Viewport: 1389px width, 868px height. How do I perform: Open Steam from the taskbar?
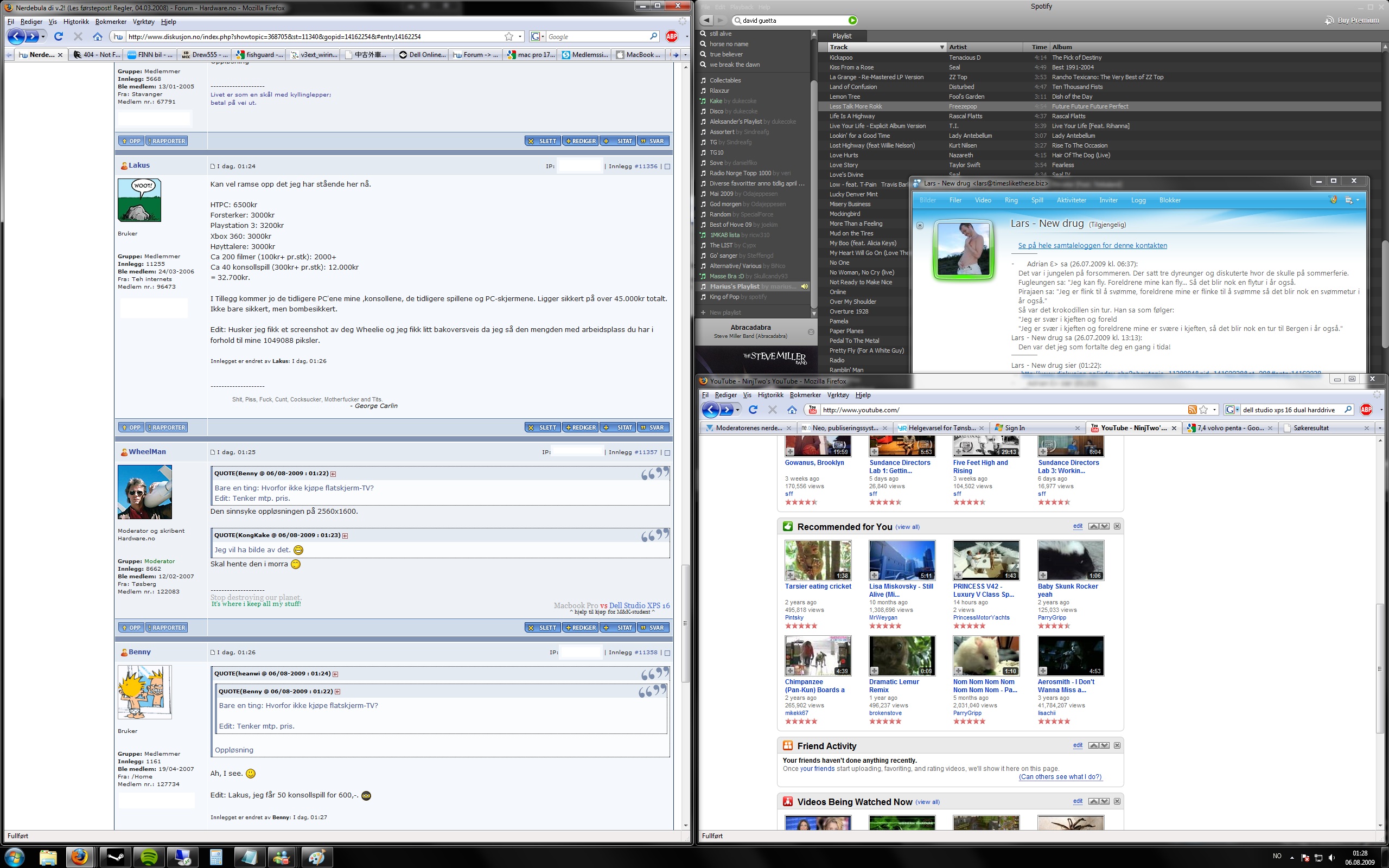coord(116,857)
